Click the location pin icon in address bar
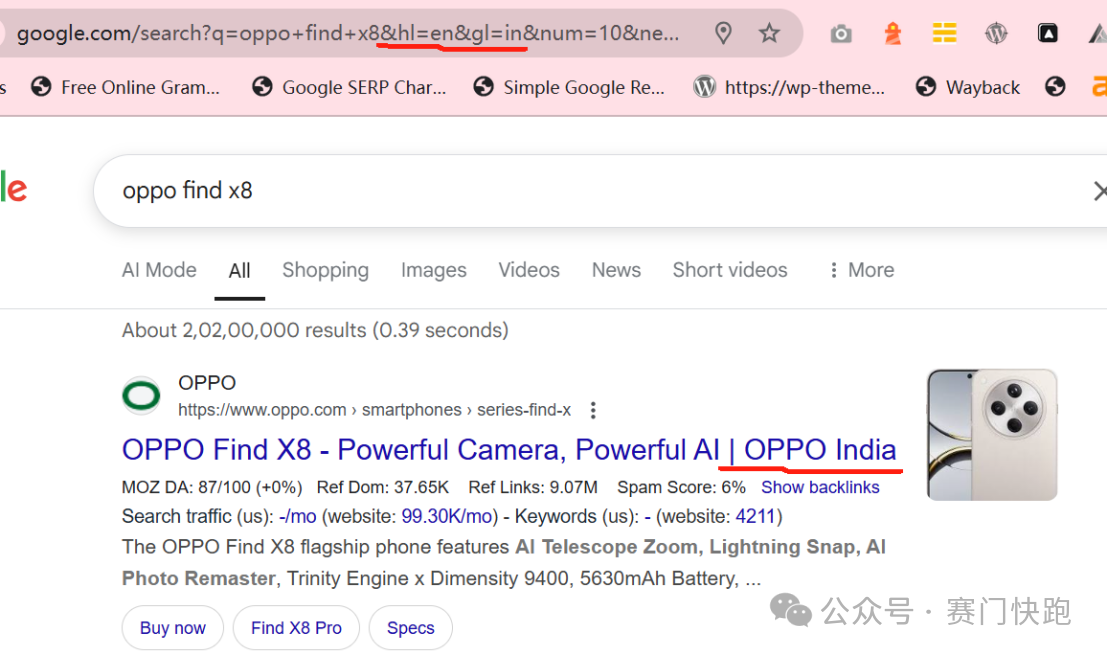Image resolution: width=1107 pixels, height=655 pixels. [723, 32]
